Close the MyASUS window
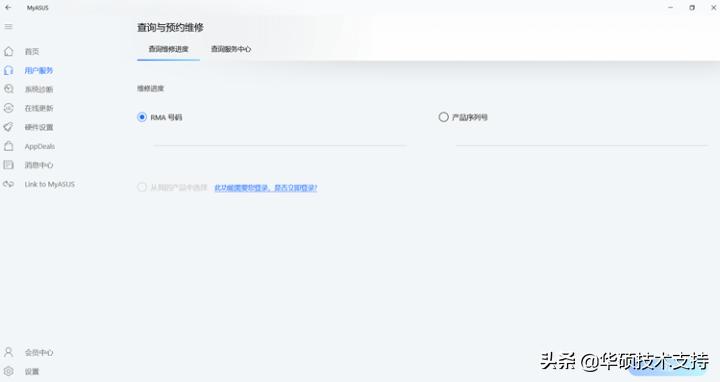Viewport: 720px width, 382px height. 714,8
